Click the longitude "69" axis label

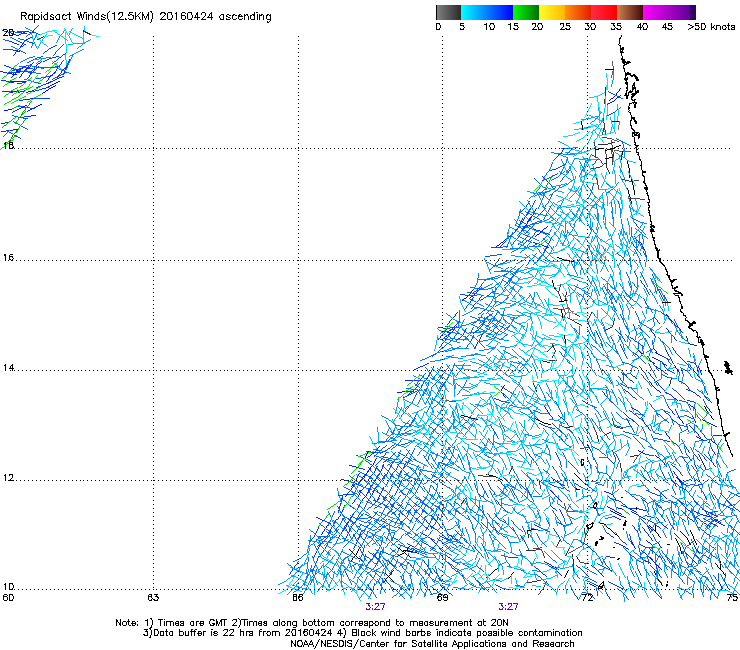[442, 598]
